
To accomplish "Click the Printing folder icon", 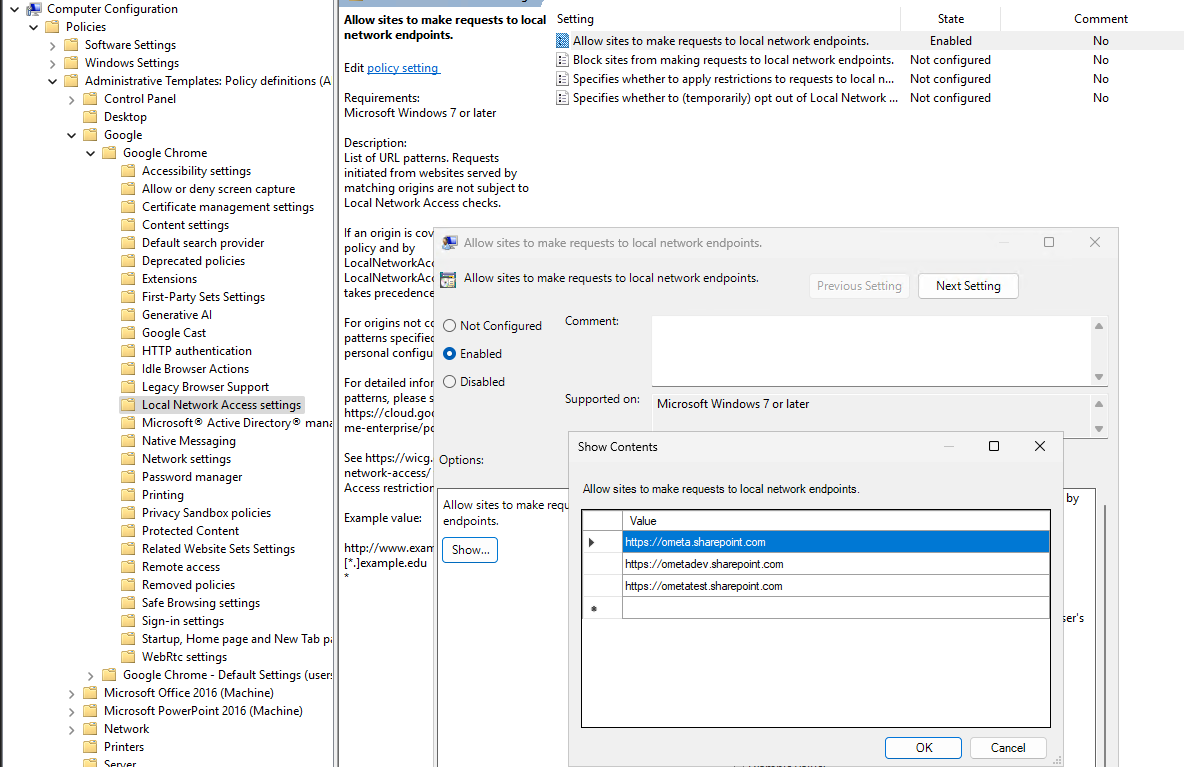I will pyautogui.click(x=128, y=495).
